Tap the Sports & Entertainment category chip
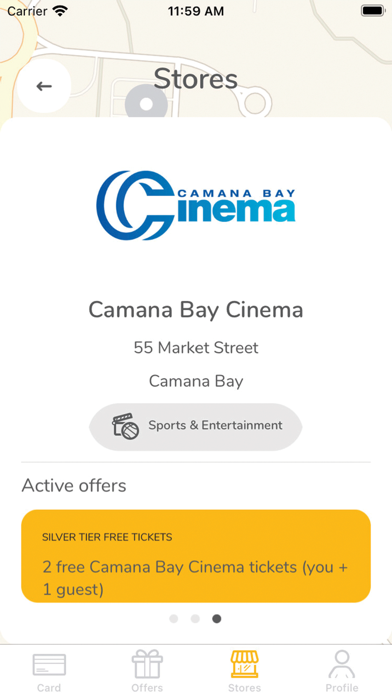This screenshot has width=392, height=696. (196, 427)
